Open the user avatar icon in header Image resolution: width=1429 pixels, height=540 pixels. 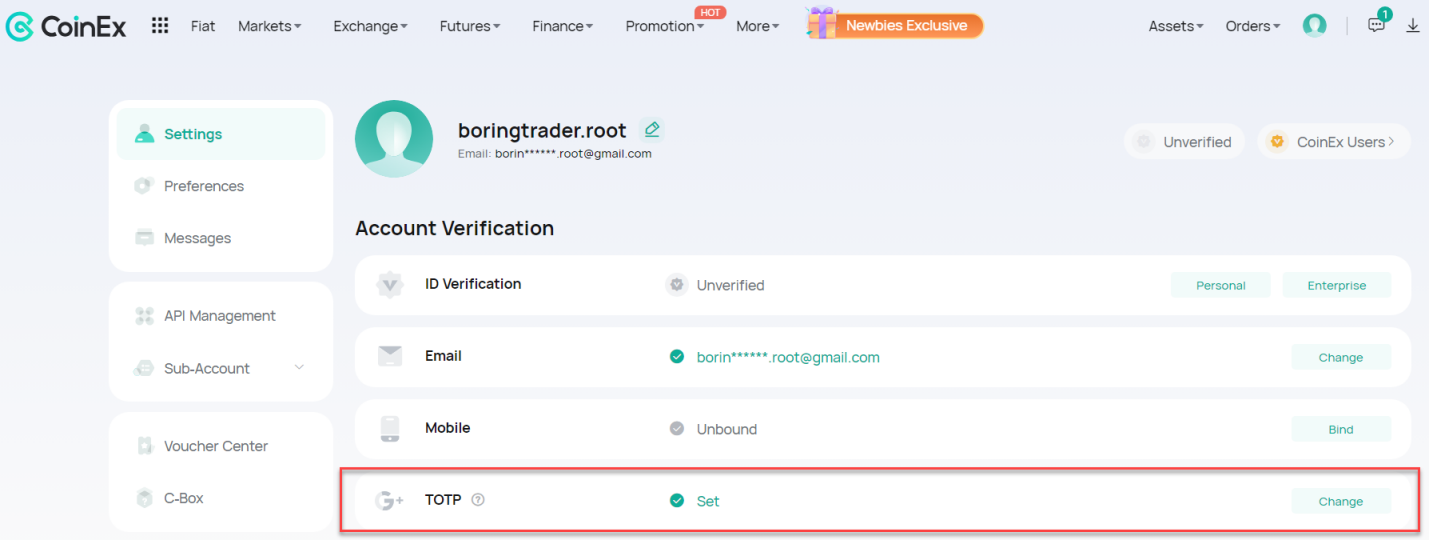[1315, 26]
